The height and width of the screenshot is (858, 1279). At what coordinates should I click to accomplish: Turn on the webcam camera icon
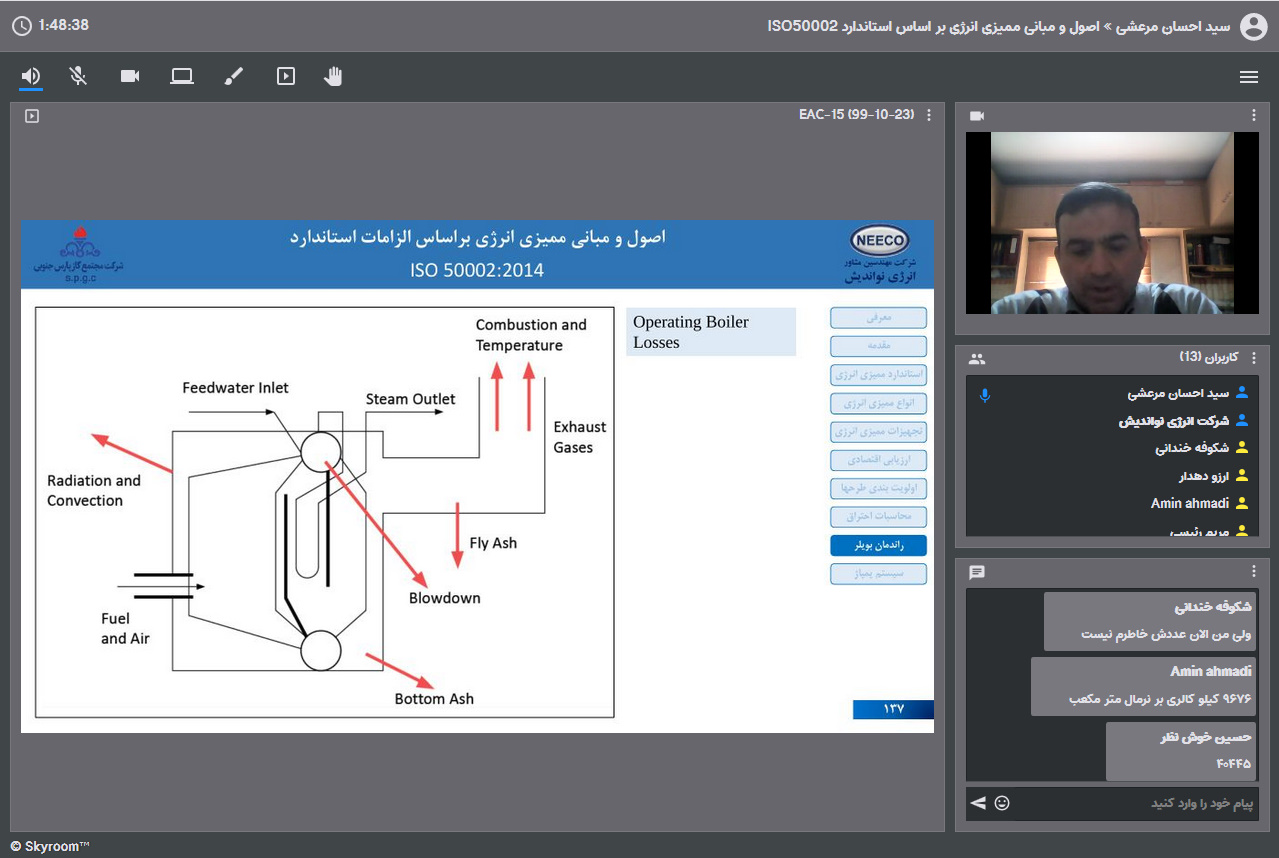(130, 76)
